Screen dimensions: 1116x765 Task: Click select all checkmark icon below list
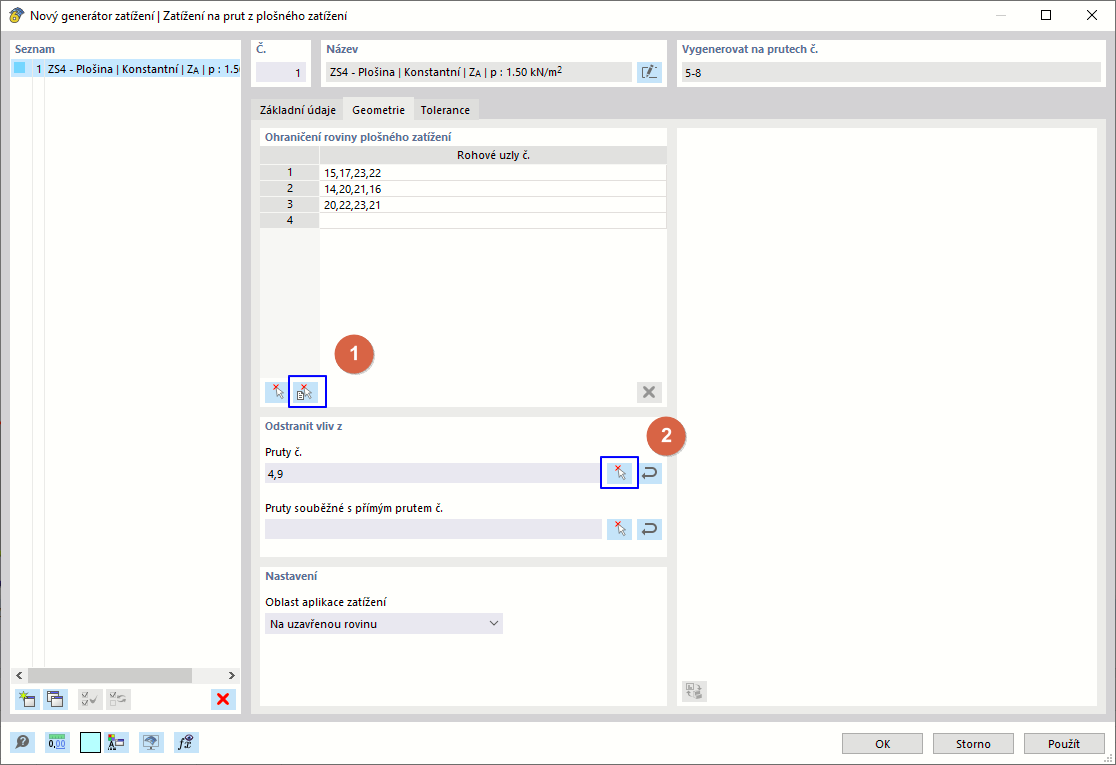coord(90,699)
